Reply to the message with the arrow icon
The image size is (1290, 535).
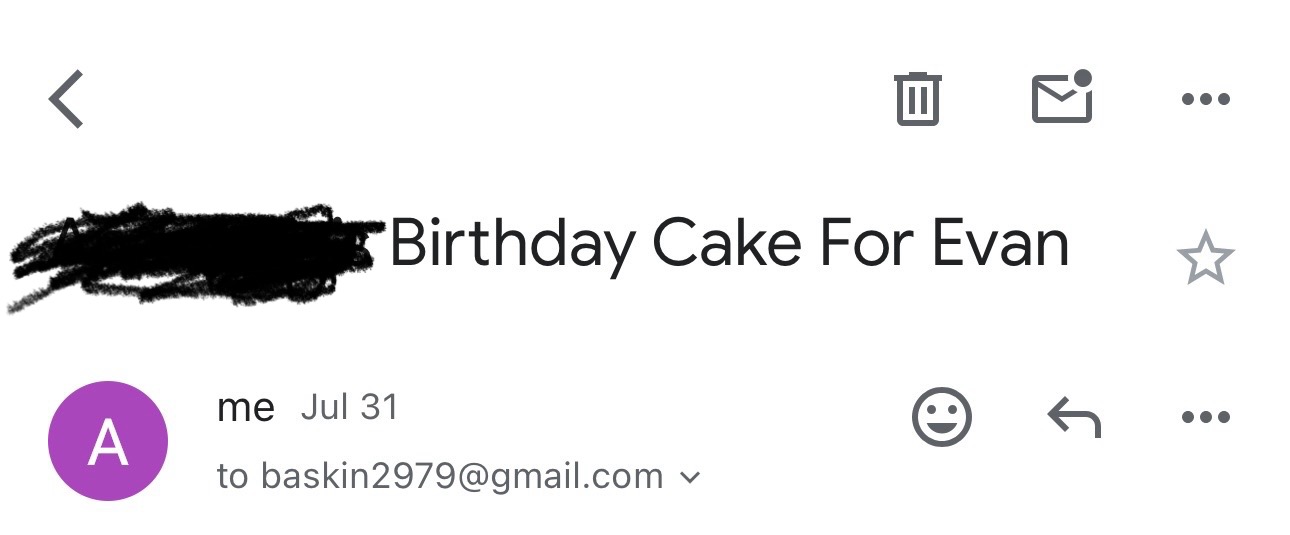[x=1074, y=416]
